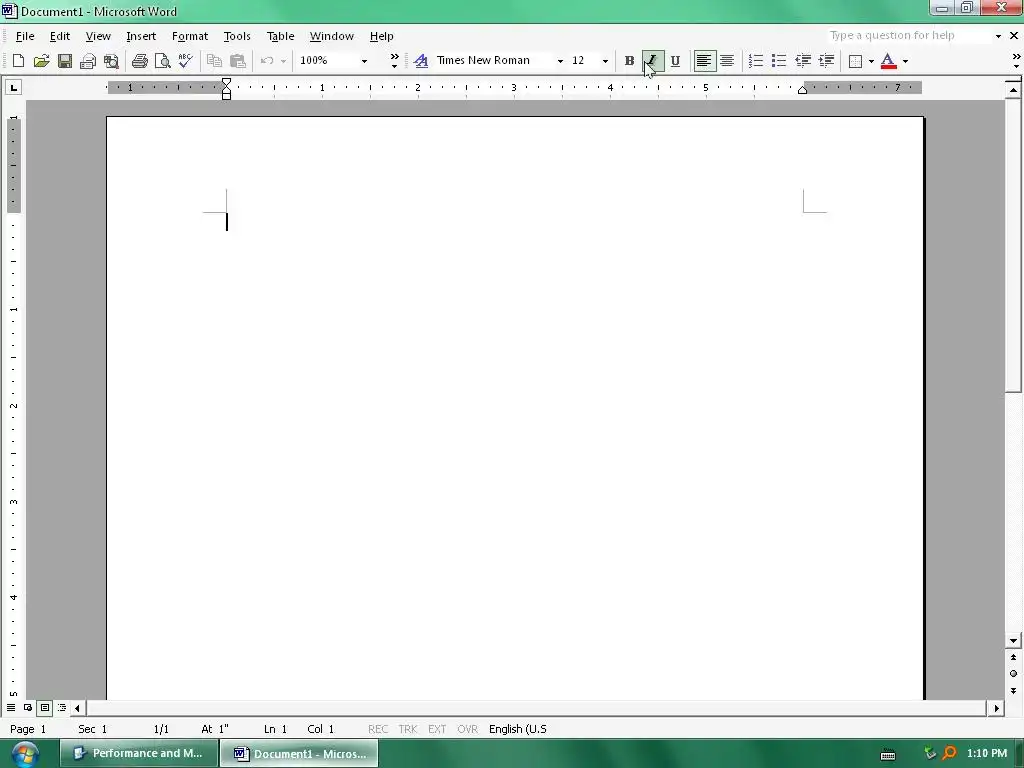Click the Paste toolbar icon
This screenshot has width=1024, height=768.
238,61
